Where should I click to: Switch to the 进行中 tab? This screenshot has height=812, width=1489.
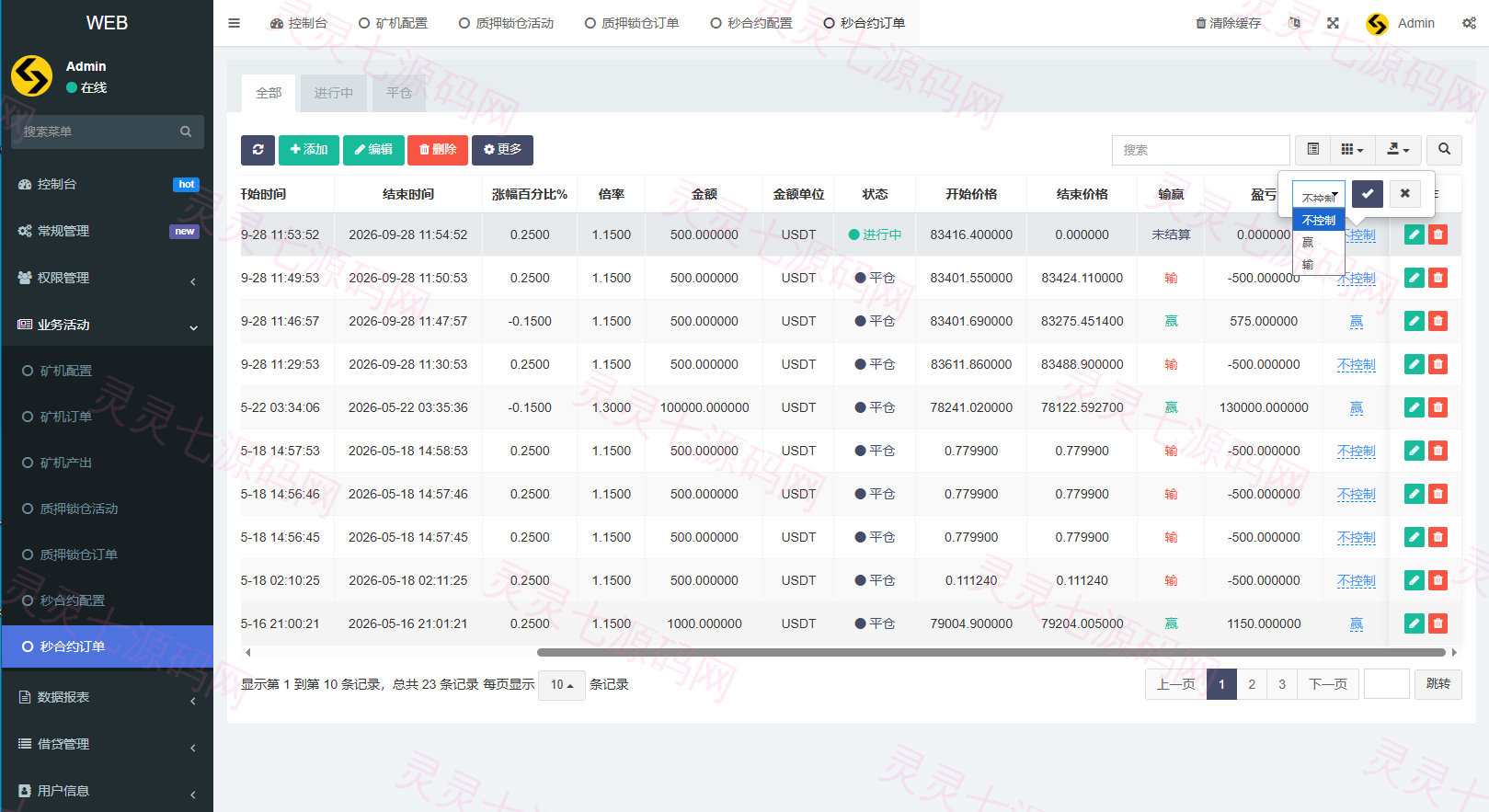coord(333,93)
